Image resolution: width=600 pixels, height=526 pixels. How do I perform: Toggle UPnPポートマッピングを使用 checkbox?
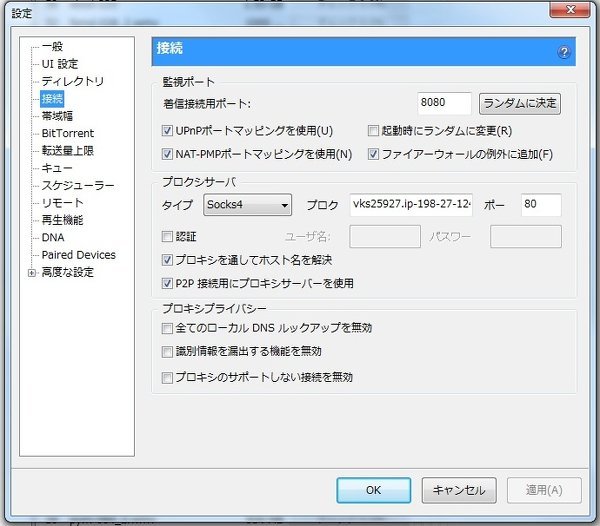point(168,130)
